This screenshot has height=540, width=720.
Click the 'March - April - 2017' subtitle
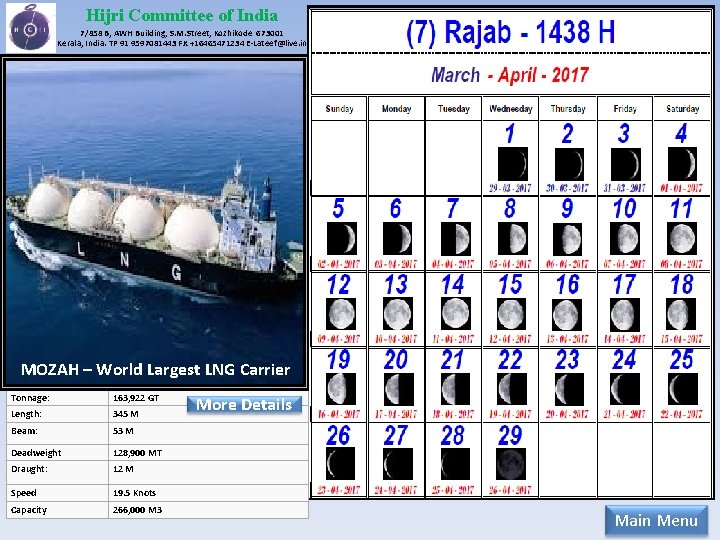tap(510, 75)
